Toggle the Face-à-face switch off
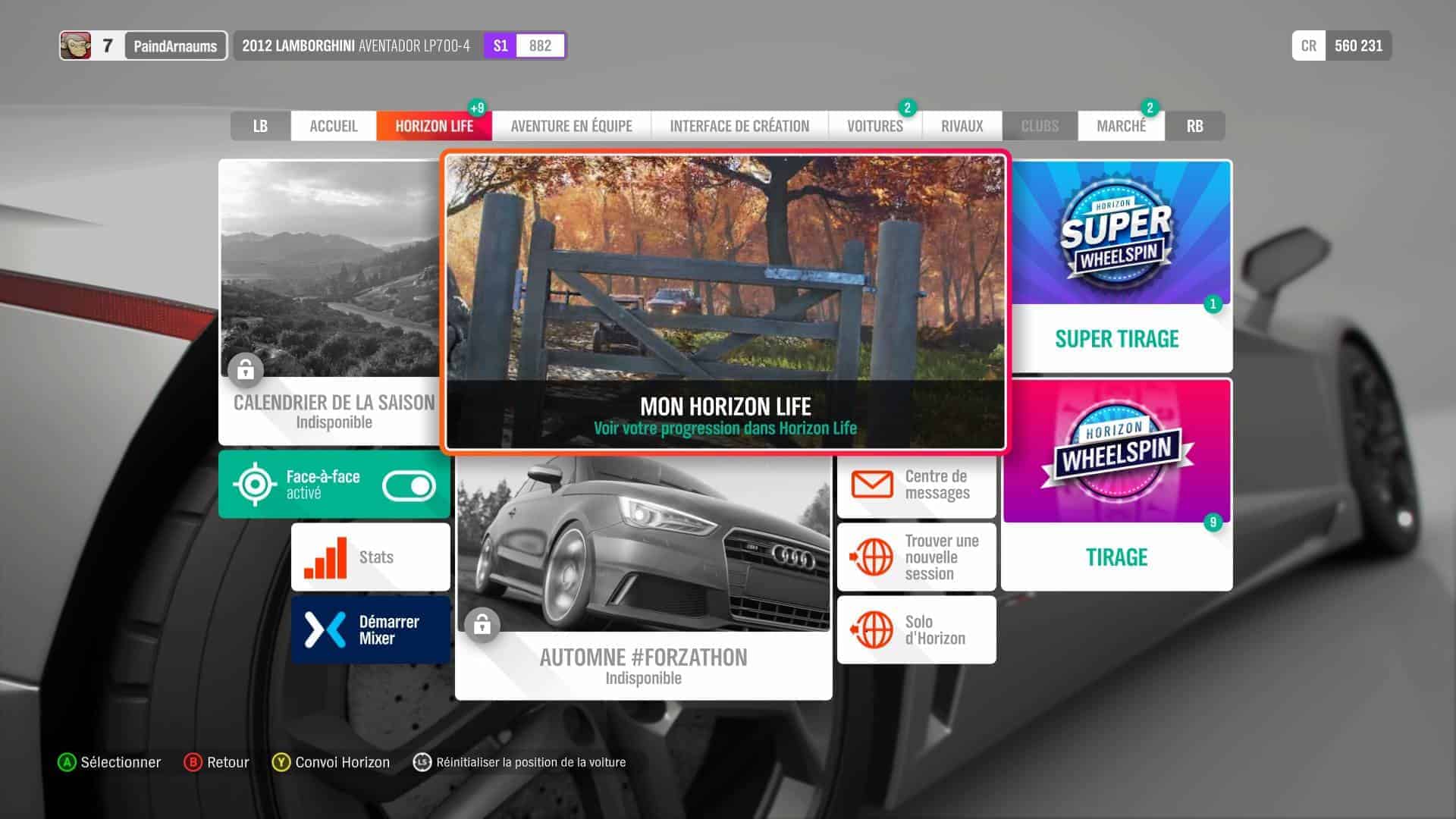The image size is (1456, 819). click(409, 486)
